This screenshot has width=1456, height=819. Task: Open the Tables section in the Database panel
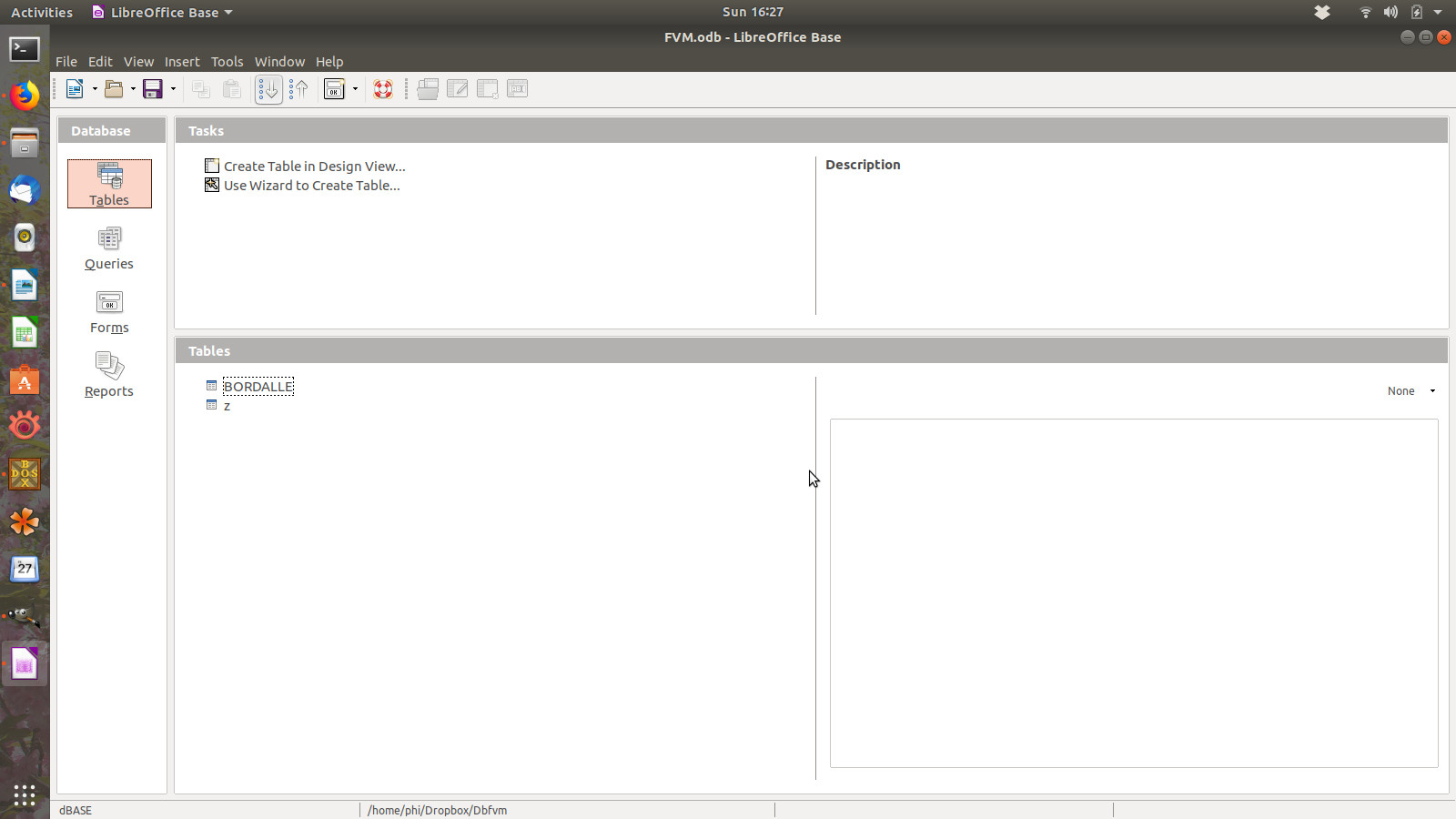109,184
